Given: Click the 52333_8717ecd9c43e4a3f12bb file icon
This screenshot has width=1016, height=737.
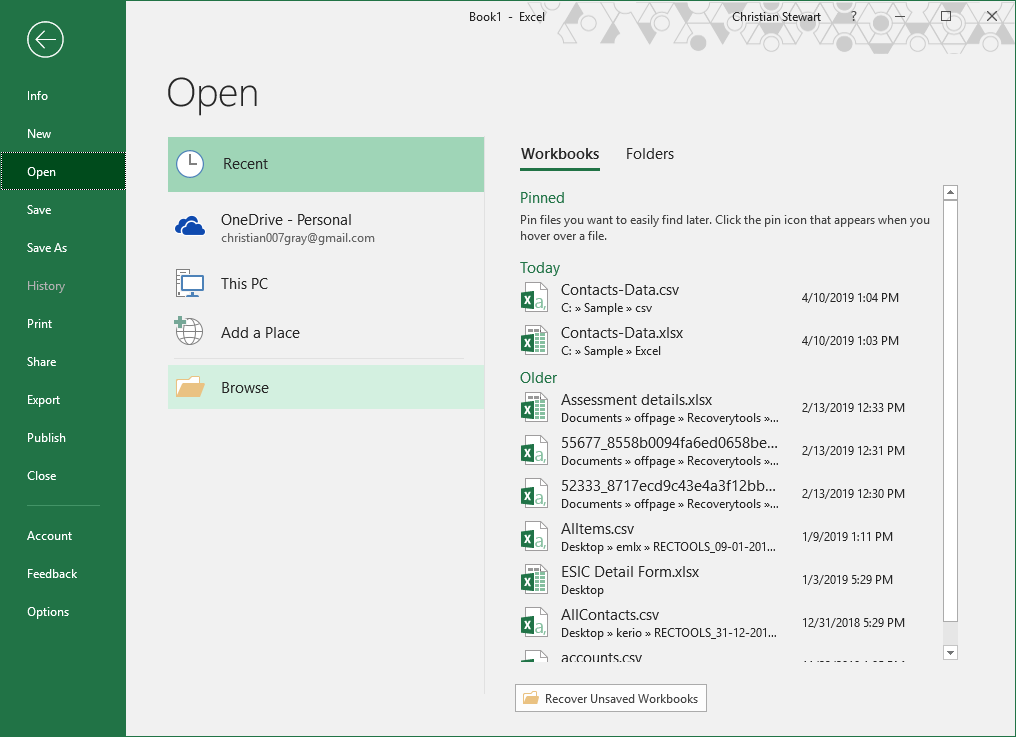Looking at the screenshot, I should pos(535,494).
